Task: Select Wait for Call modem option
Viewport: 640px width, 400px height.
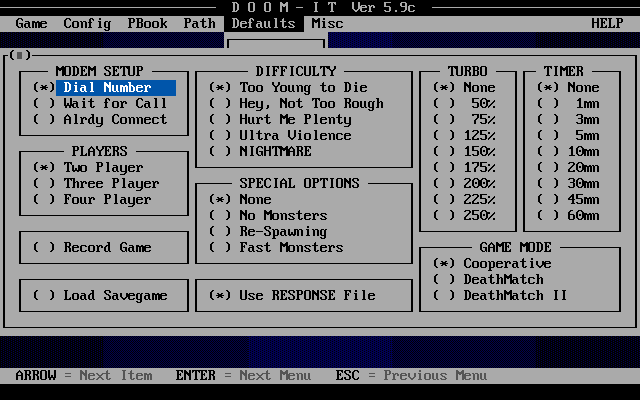Action: click(100, 103)
